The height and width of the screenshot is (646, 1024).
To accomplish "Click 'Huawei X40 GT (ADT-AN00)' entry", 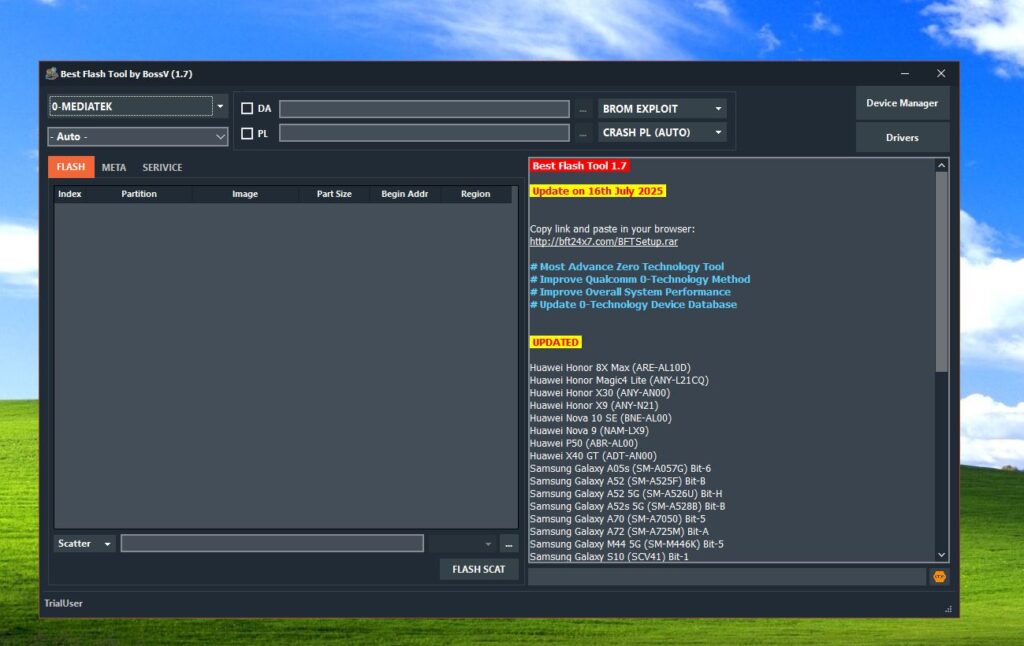I will [x=593, y=456].
